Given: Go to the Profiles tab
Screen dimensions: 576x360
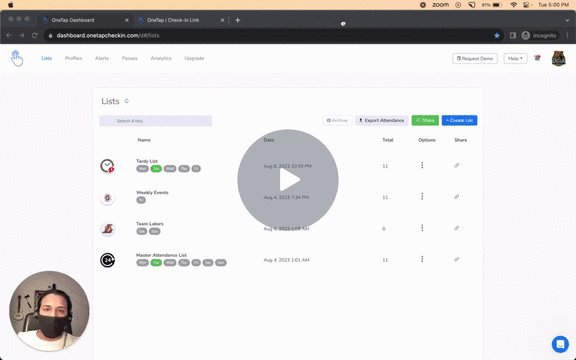Looking at the screenshot, I should point(73,58).
